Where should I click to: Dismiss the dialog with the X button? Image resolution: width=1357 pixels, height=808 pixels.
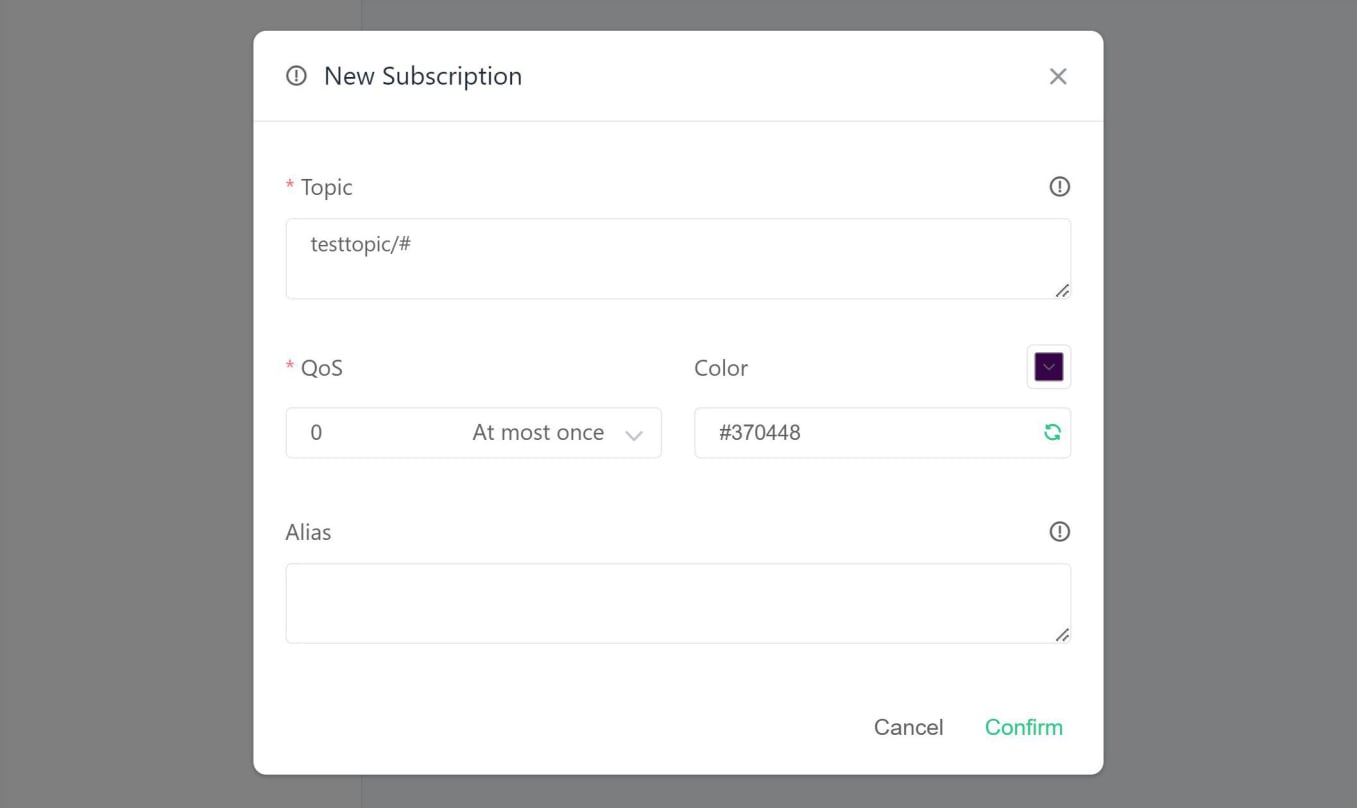1057,76
